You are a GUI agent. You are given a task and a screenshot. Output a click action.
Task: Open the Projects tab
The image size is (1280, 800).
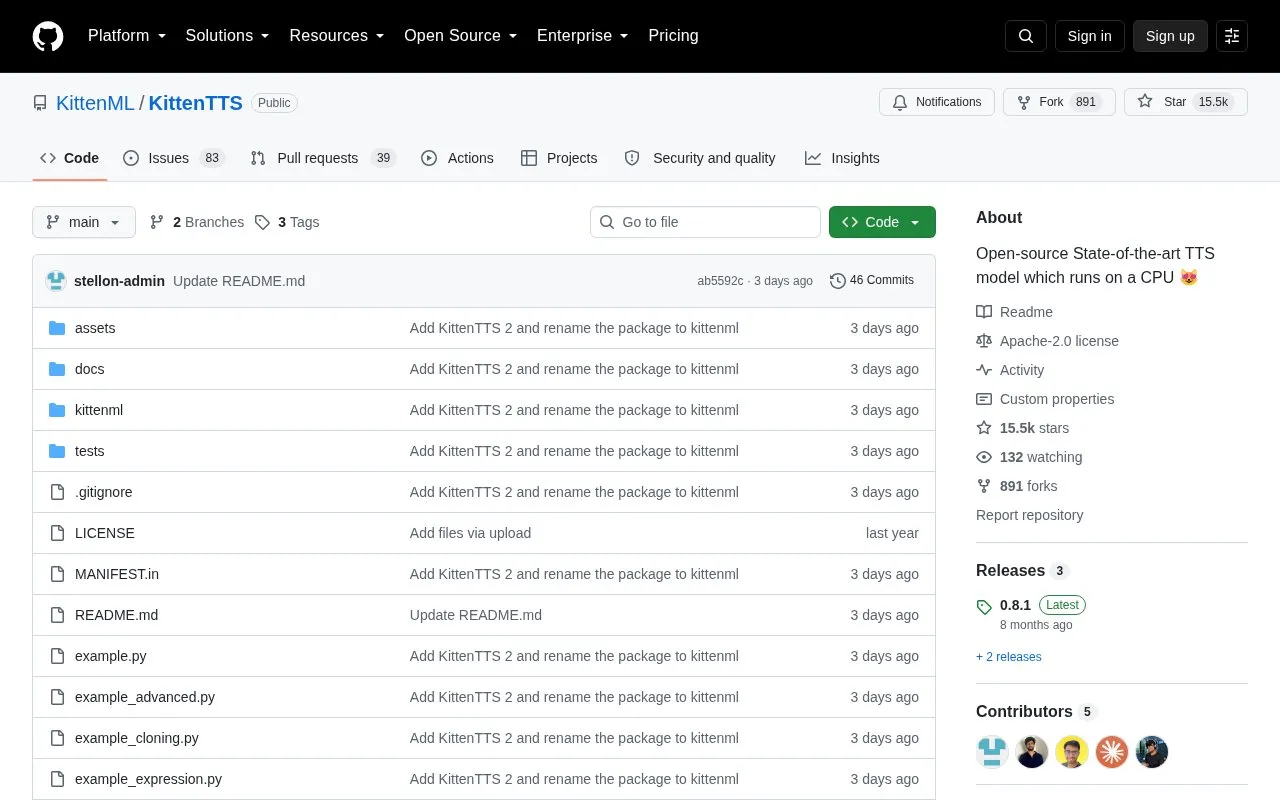559,158
